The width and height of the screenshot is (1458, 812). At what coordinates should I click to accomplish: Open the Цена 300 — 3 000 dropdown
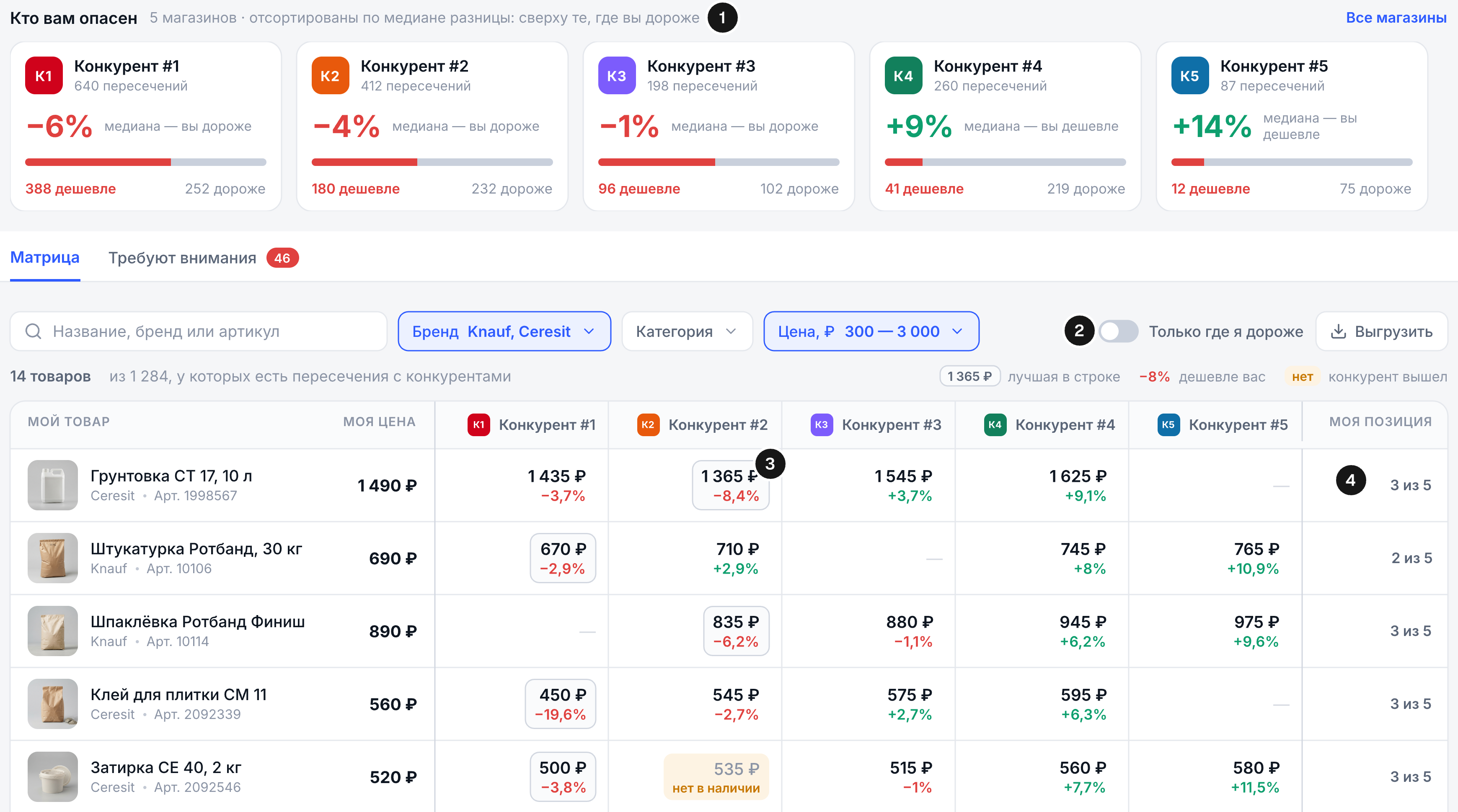click(871, 331)
